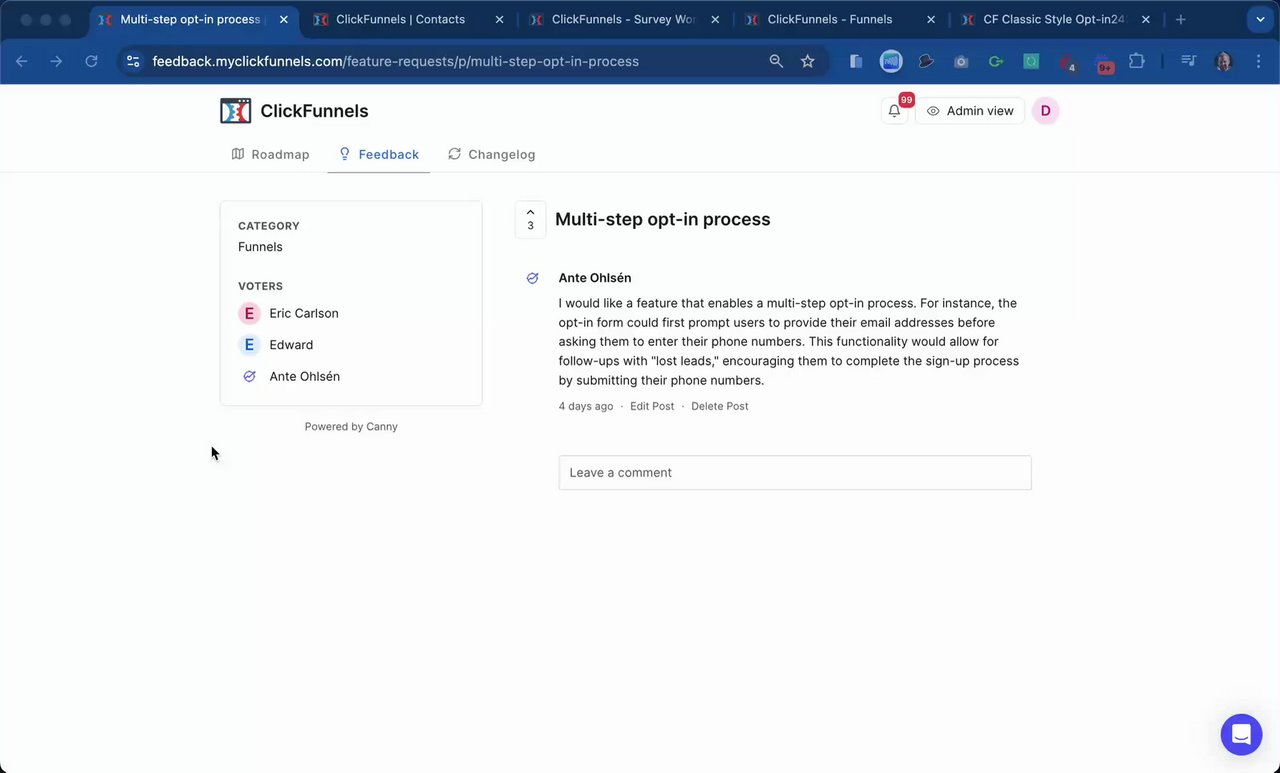Open the Changelog tab
The image size is (1280, 773).
[x=491, y=154]
